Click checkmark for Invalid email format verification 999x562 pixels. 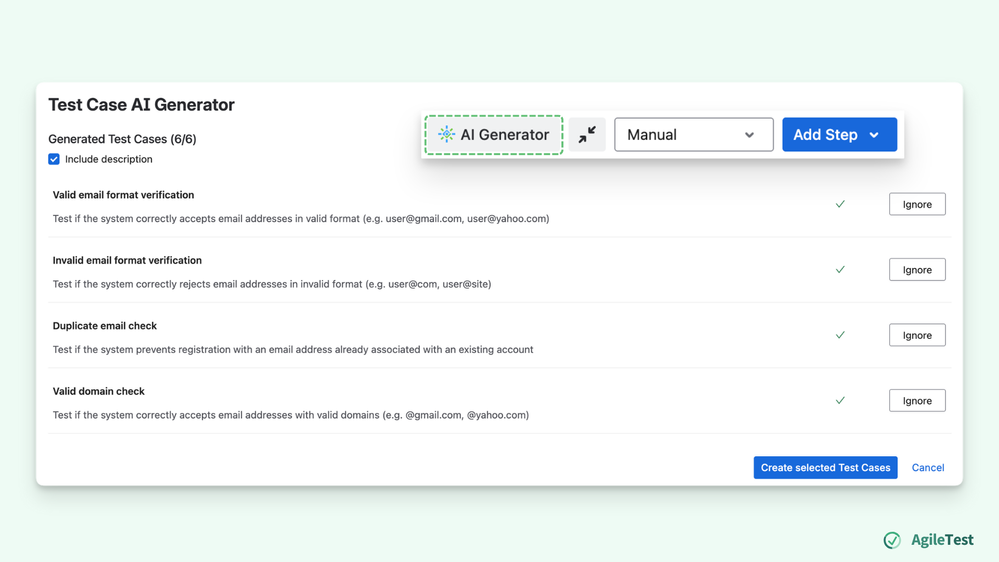pos(840,270)
